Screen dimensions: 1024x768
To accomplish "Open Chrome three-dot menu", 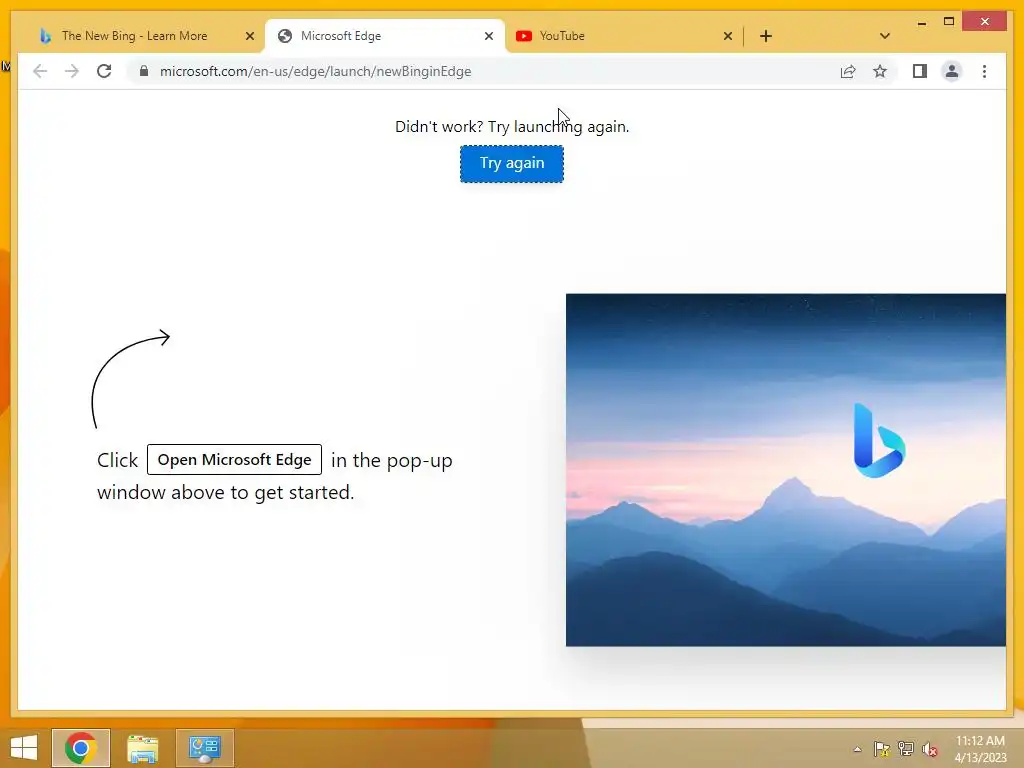I will (984, 71).
